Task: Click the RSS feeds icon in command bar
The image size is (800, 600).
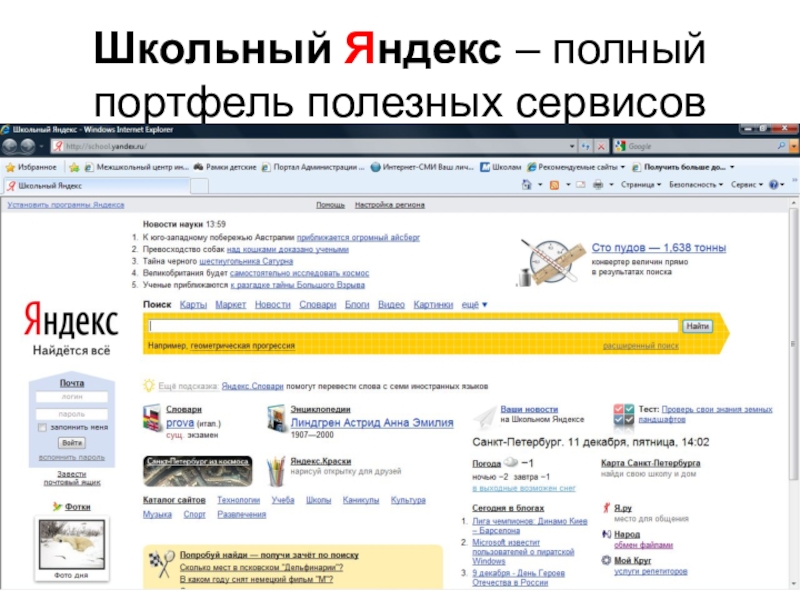Action: (x=554, y=185)
